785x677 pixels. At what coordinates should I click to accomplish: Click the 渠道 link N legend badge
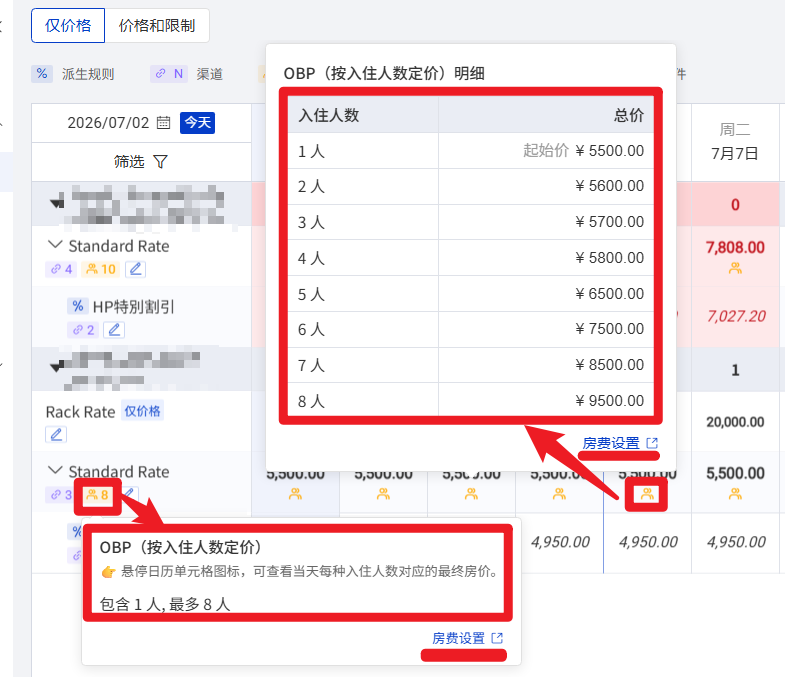pos(169,74)
